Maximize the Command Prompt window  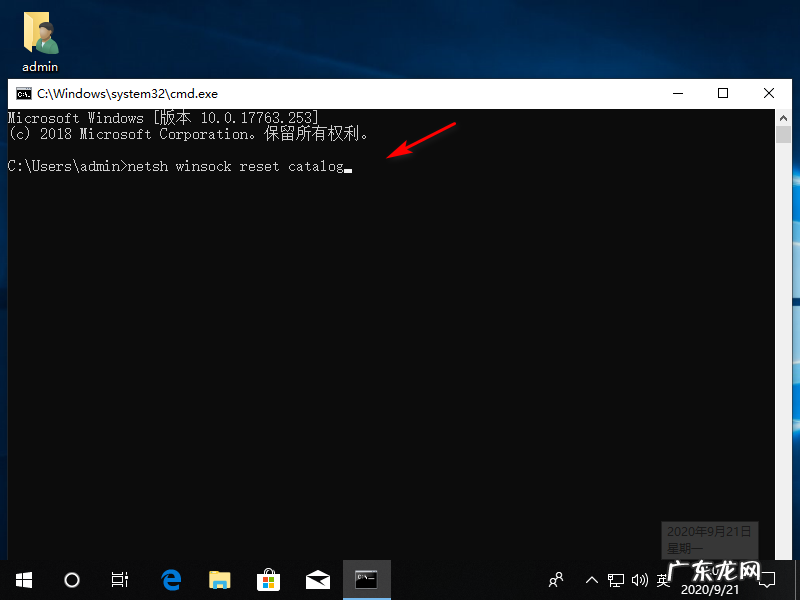[x=723, y=93]
